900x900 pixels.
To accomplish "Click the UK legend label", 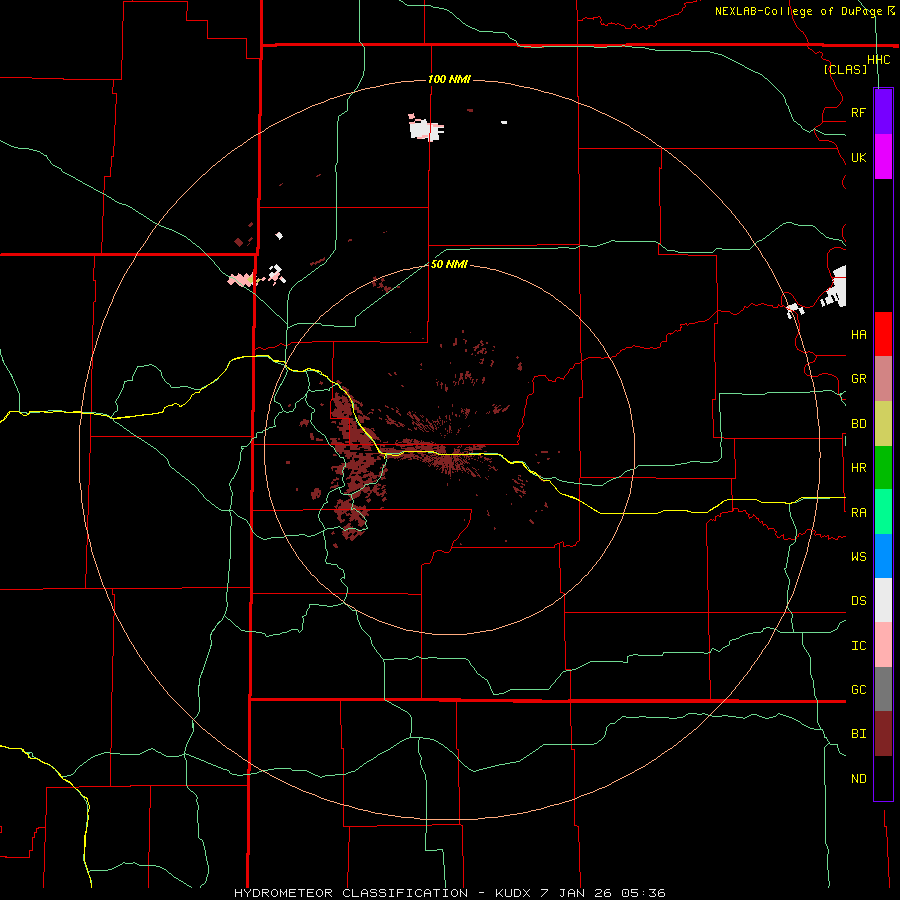I will 859,157.
